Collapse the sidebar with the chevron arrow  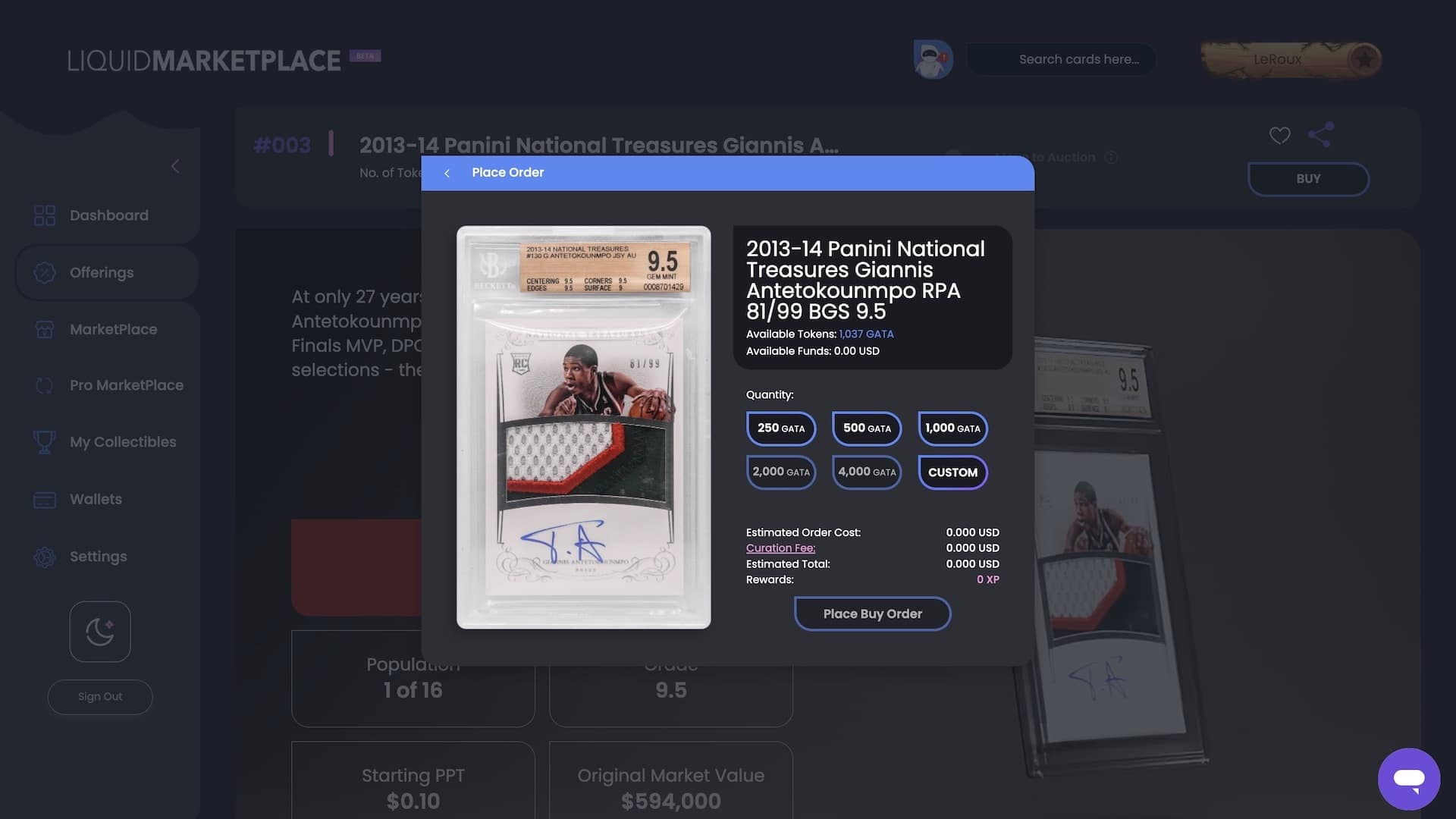175,166
